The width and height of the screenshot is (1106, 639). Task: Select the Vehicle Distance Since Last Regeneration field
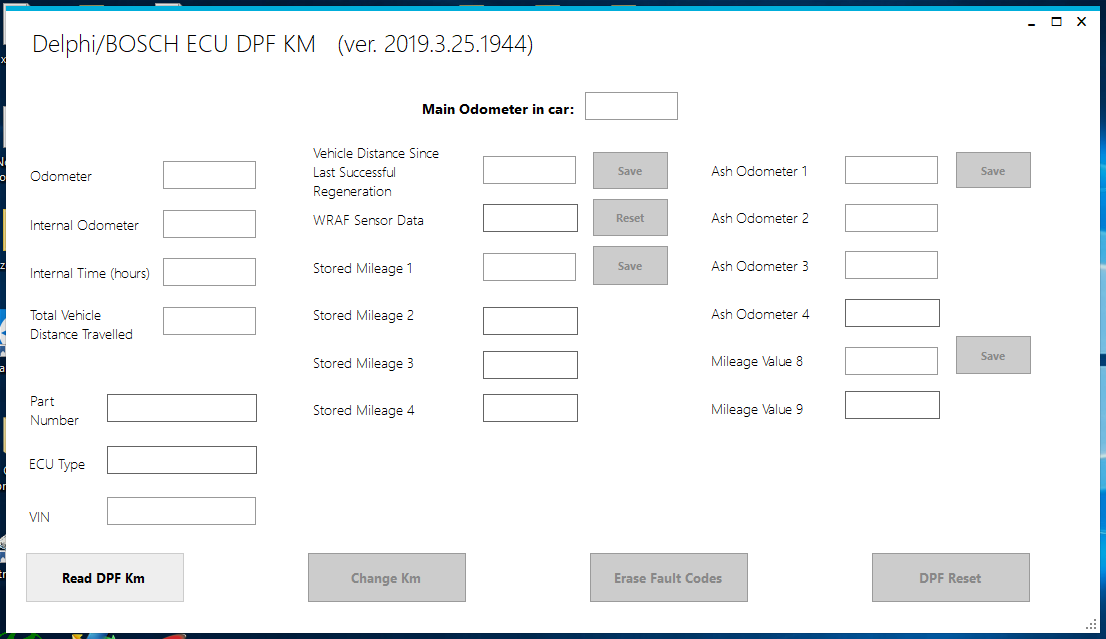click(x=530, y=170)
